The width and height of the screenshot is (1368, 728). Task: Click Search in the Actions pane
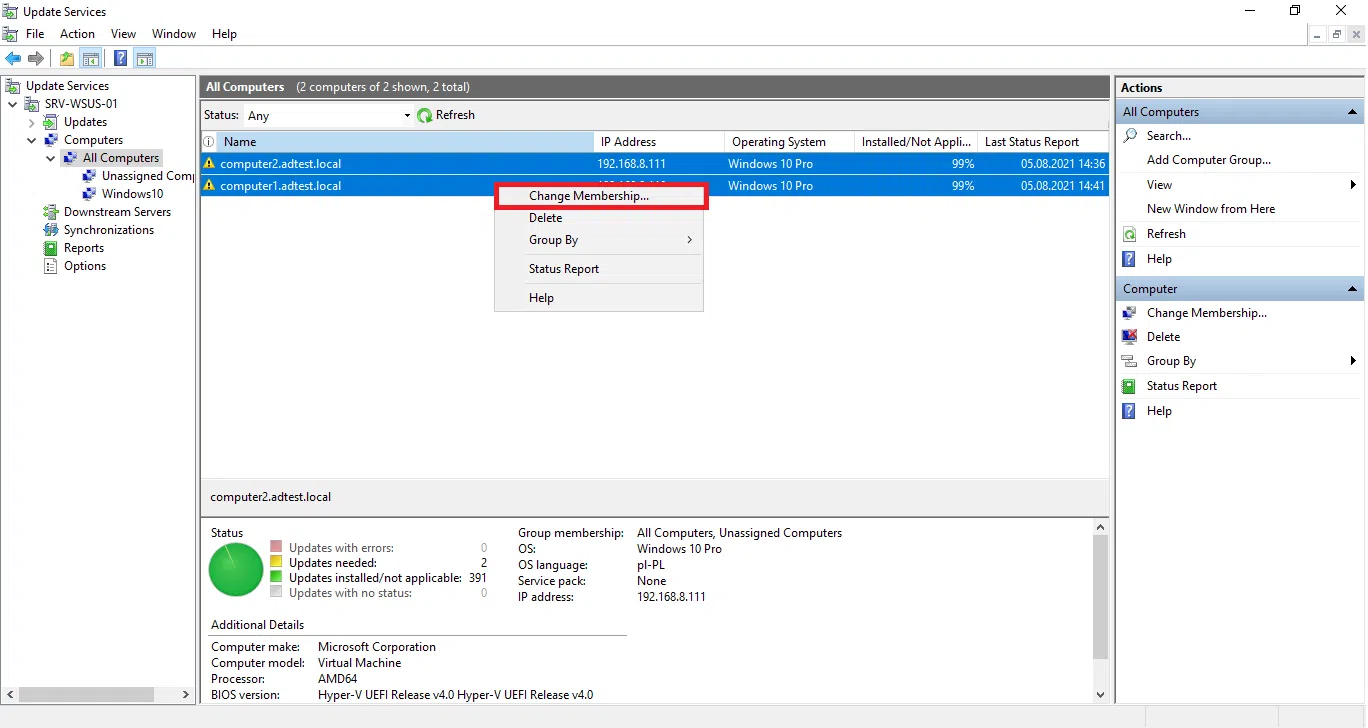click(1168, 136)
